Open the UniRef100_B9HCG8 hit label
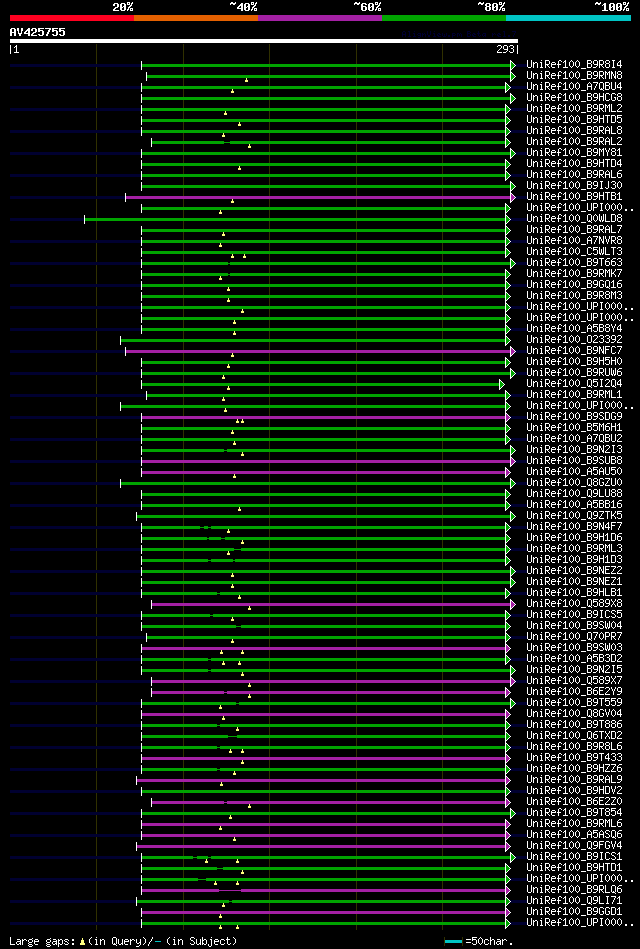Image resolution: width=640 pixels, height=949 pixels. 575,97
